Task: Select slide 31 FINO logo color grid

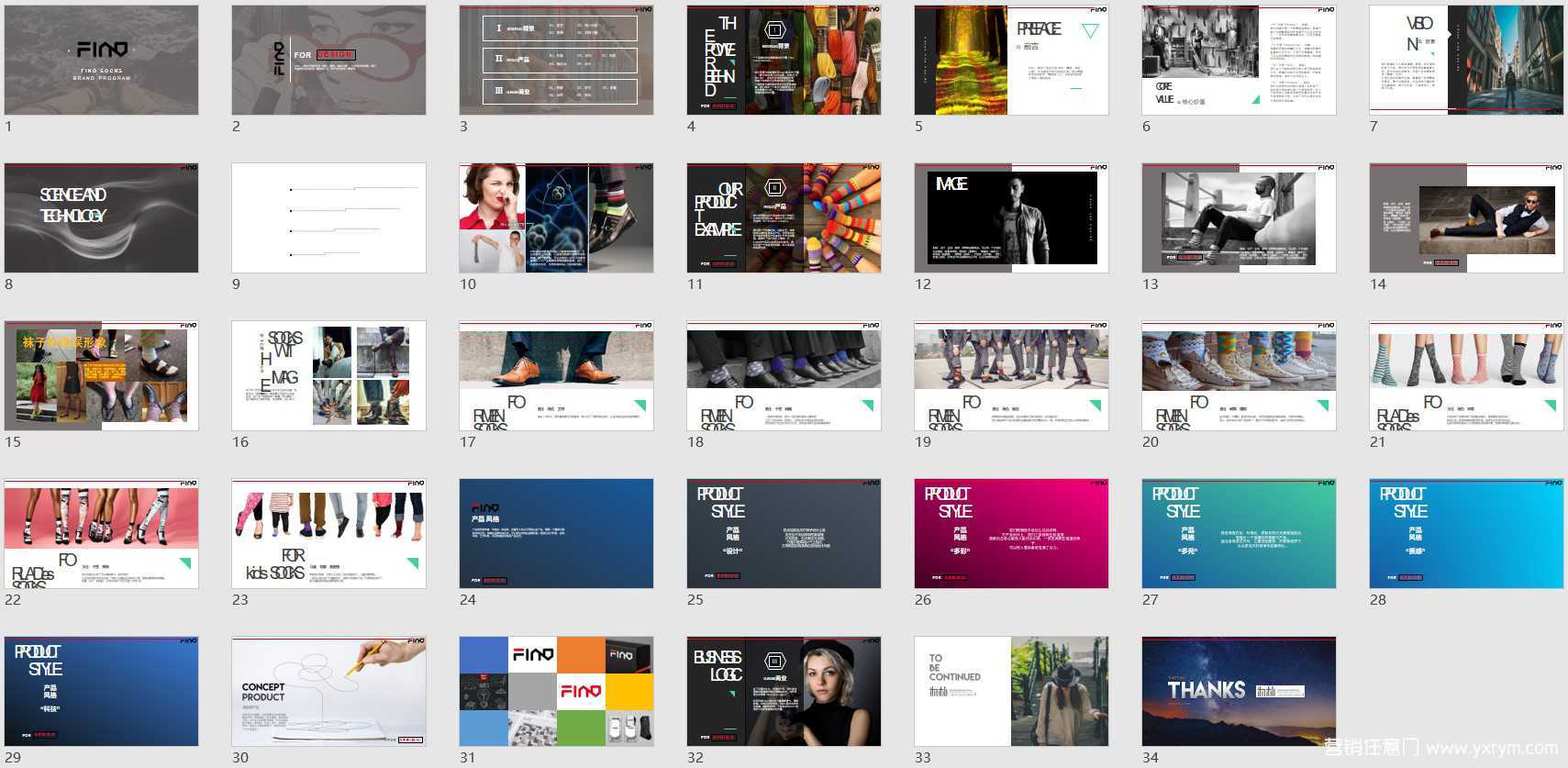Action: point(556,691)
